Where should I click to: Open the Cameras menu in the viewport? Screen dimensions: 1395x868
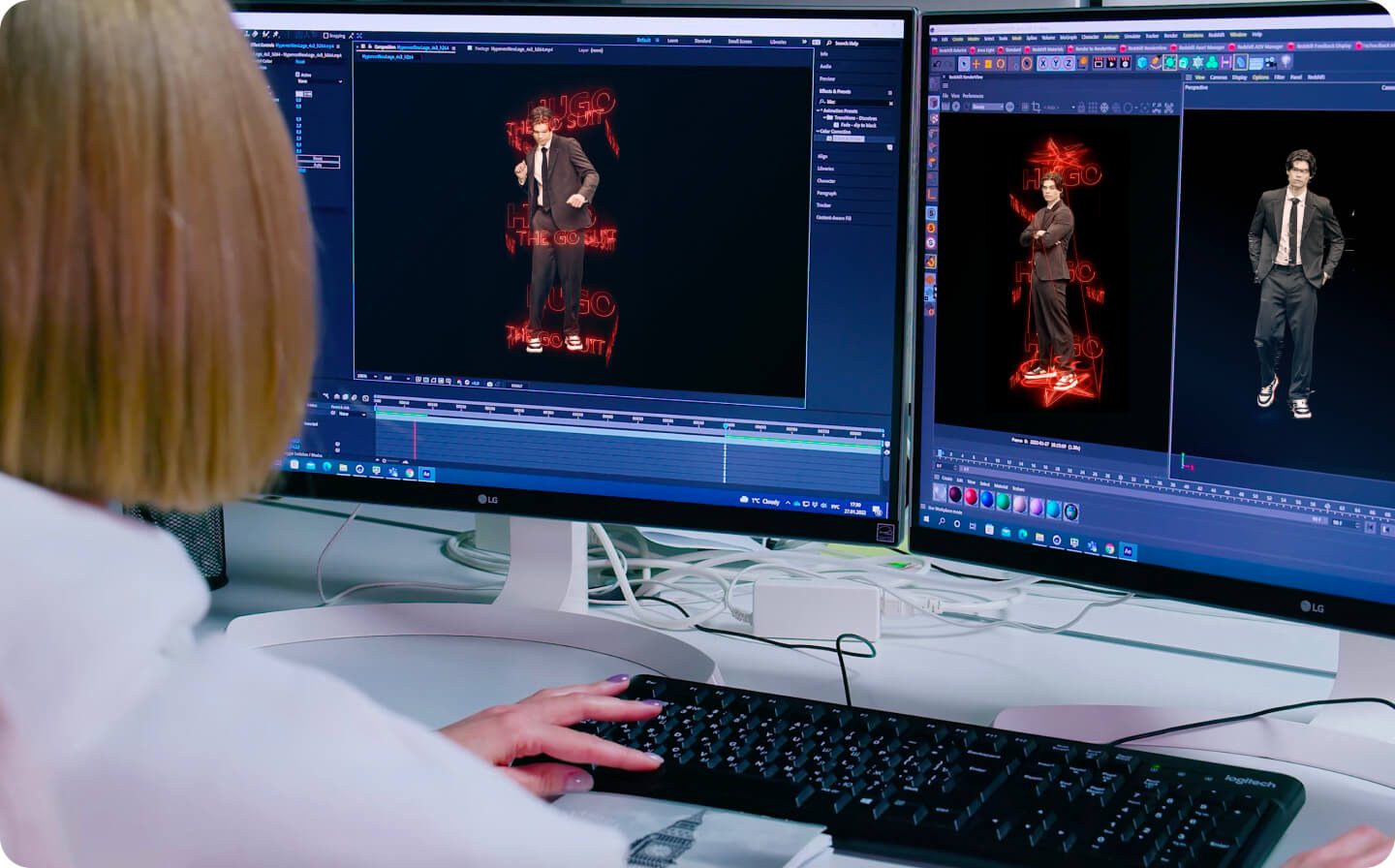(x=1218, y=77)
